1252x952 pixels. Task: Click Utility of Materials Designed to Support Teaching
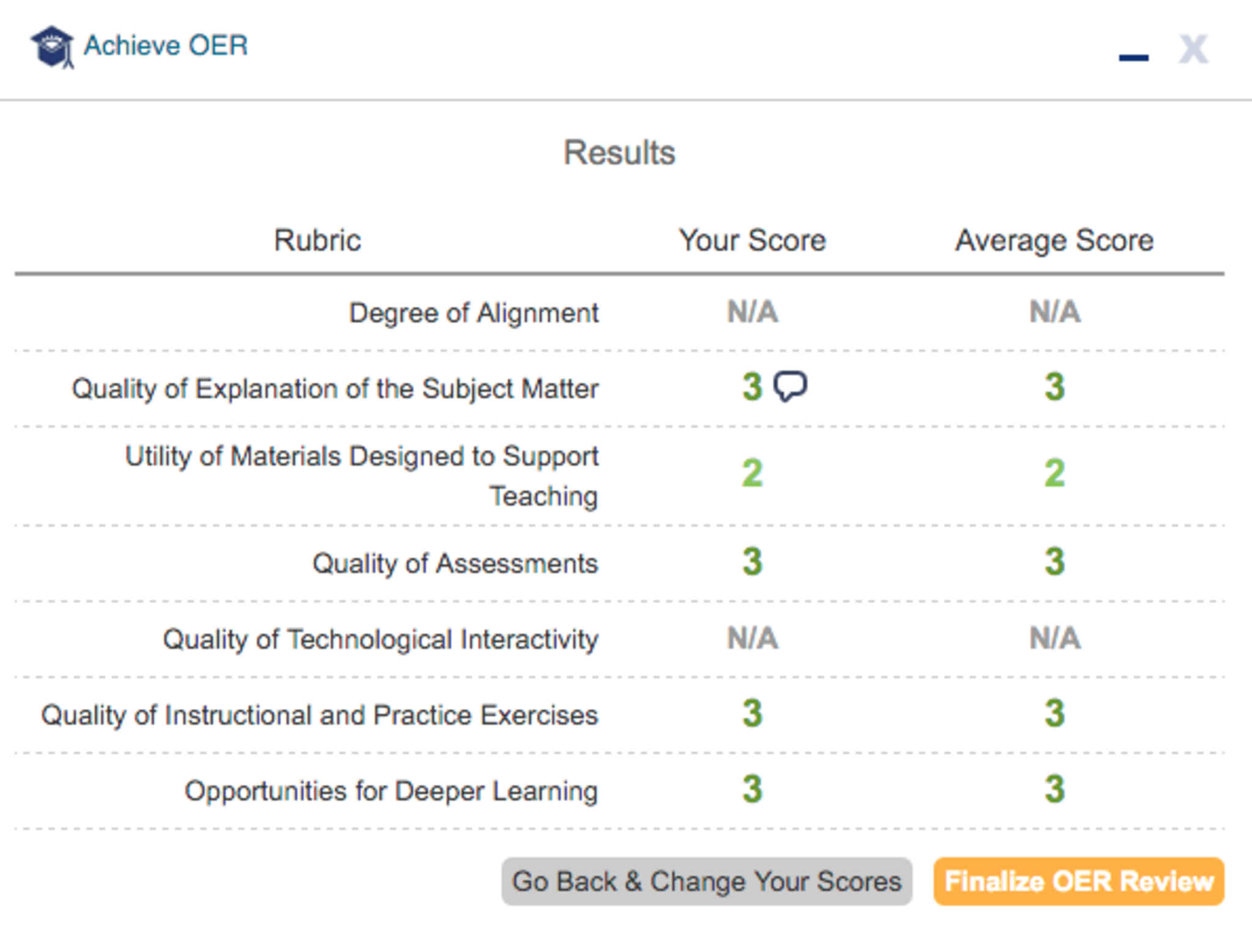(x=361, y=475)
